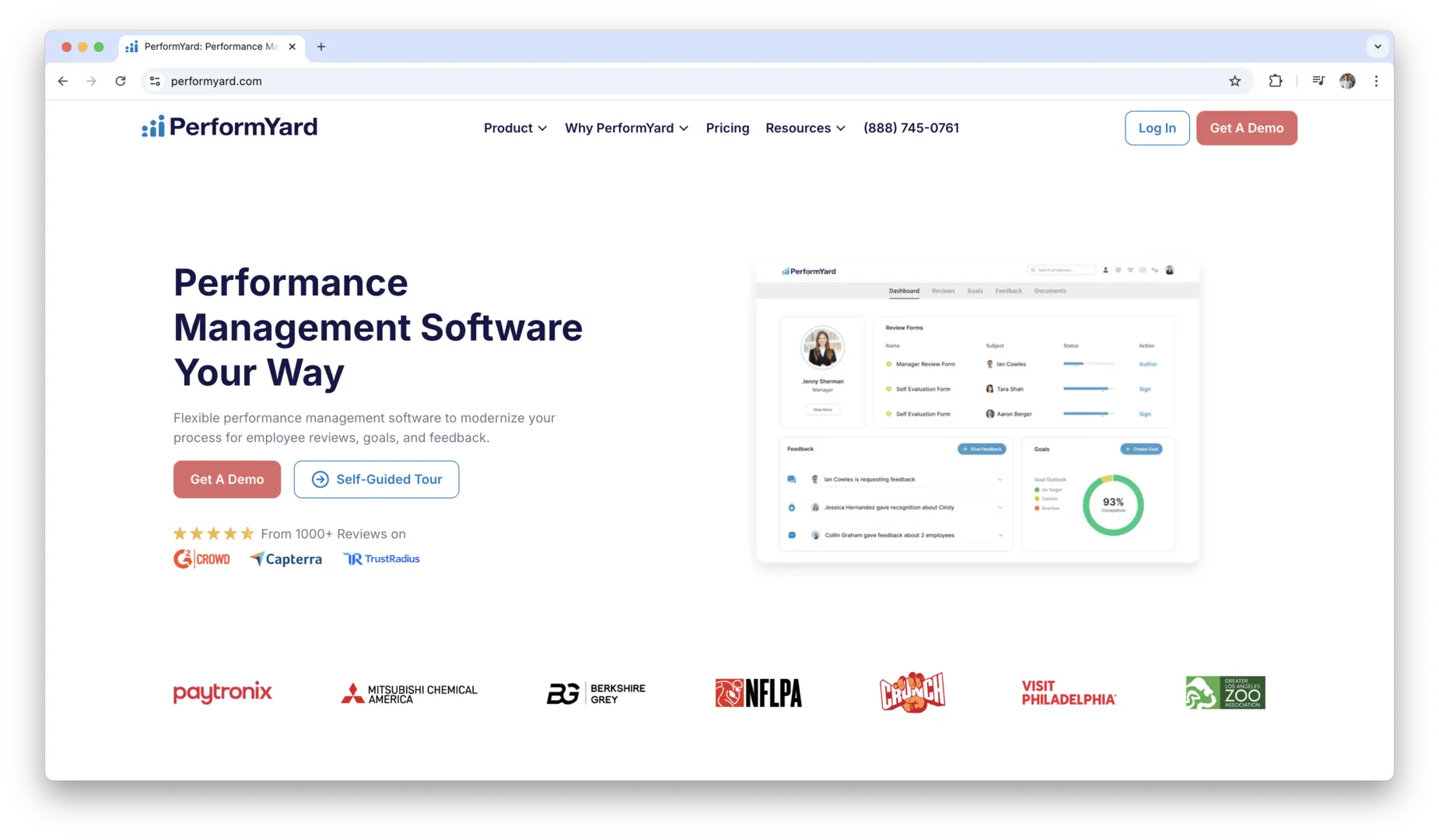
Task: Click the Capterra review logo
Action: pyautogui.click(x=285, y=558)
